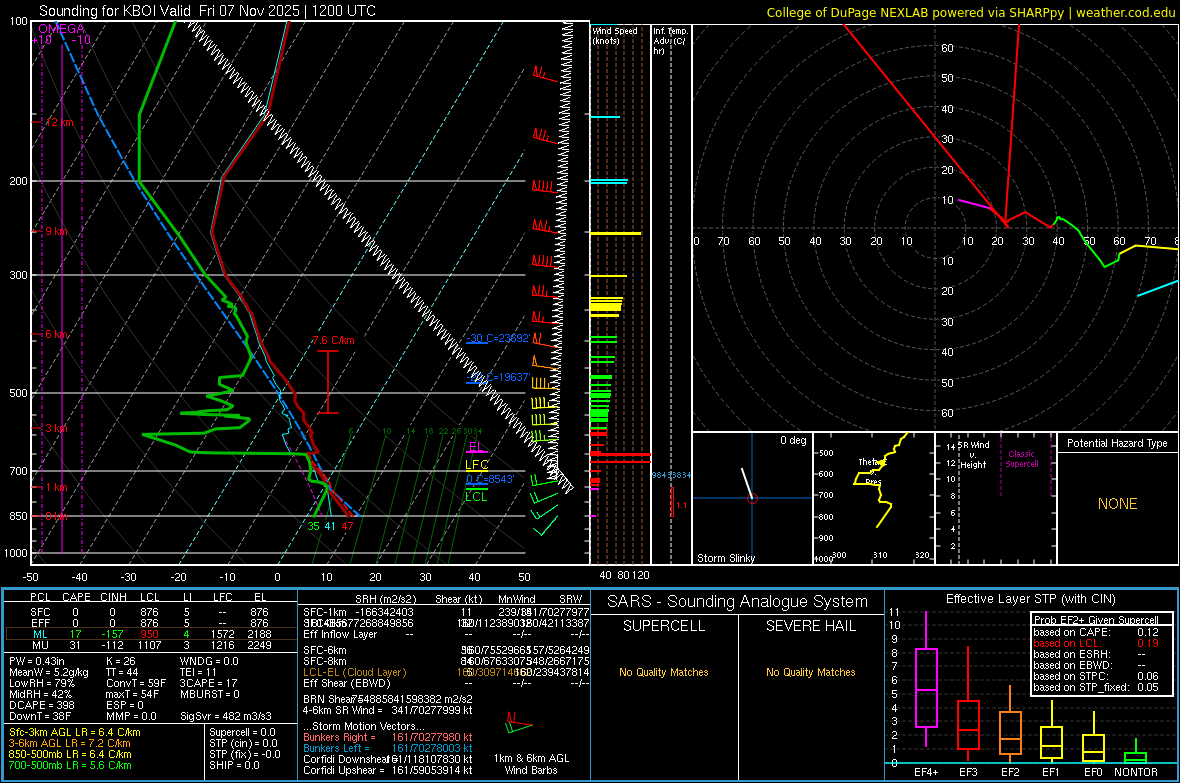Viewport: 1180px width, 783px height.
Task: Click the SHIP = 0.0 value
Action: click(234, 765)
